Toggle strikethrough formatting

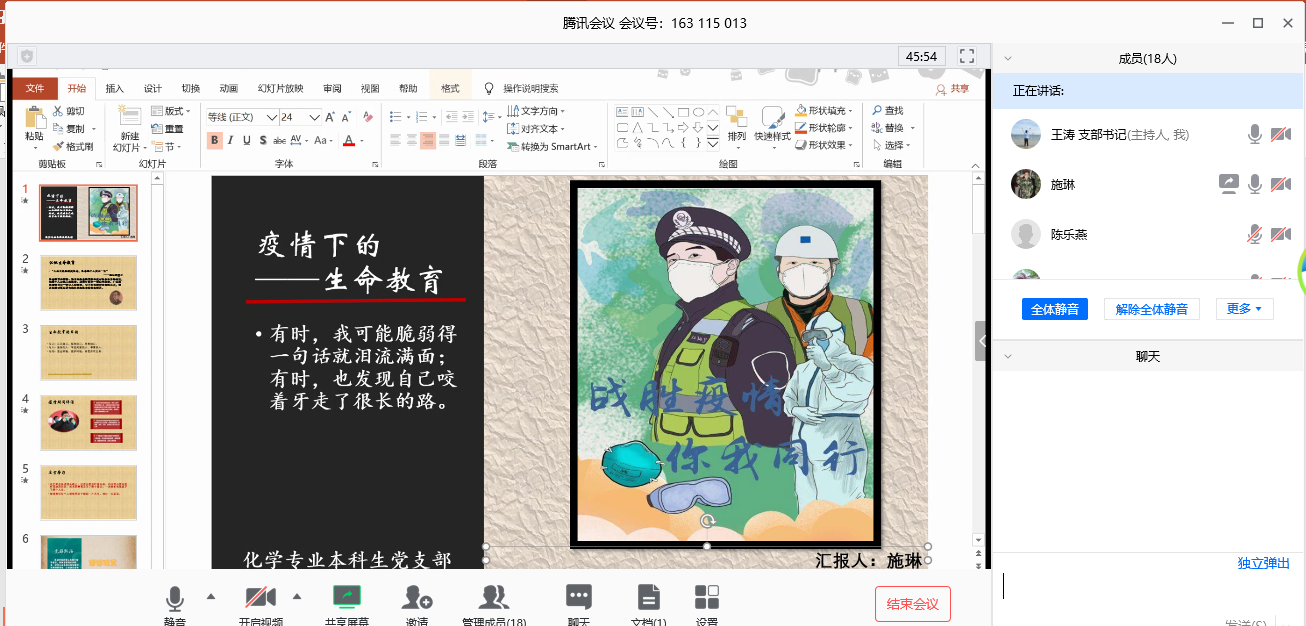click(x=280, y=140)
